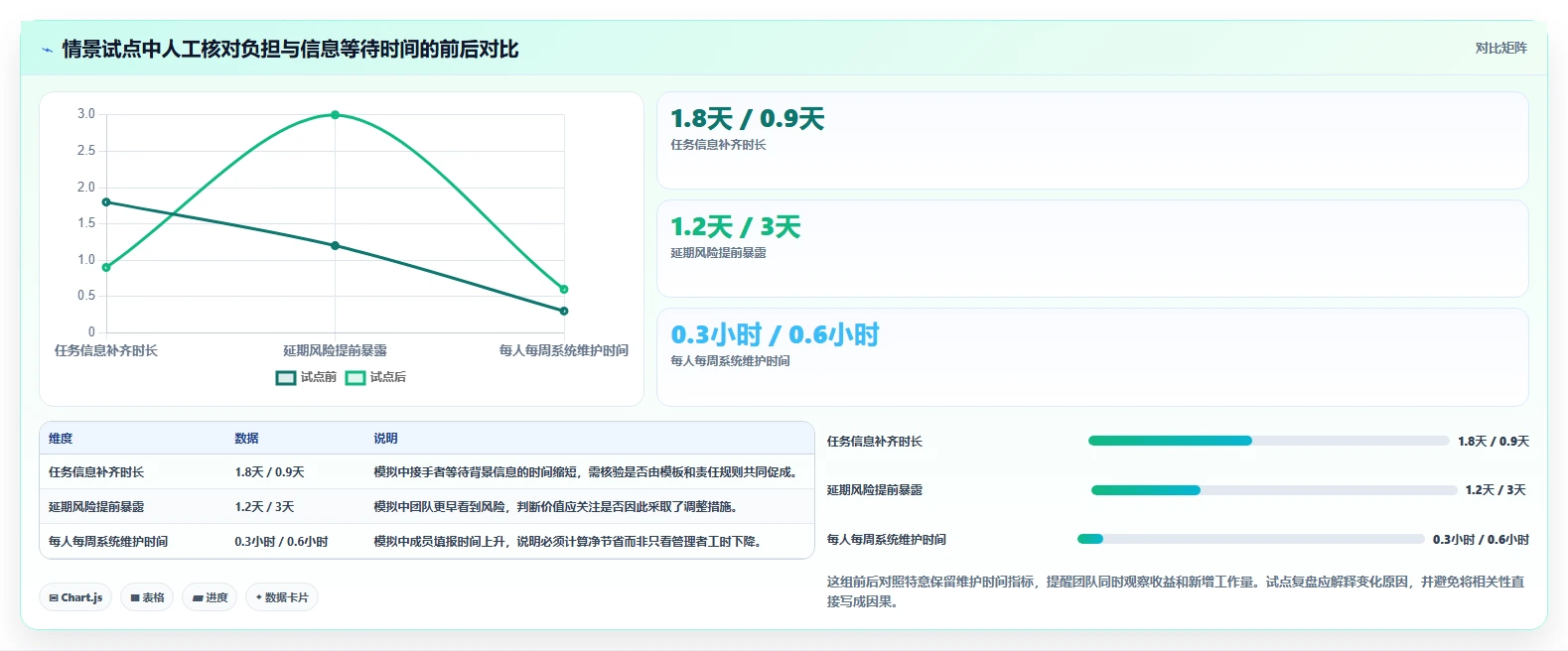This screenshot has height=651, width=1568.
Task: Click the 试点后 first point at 0.9
Action: [106, 267]
